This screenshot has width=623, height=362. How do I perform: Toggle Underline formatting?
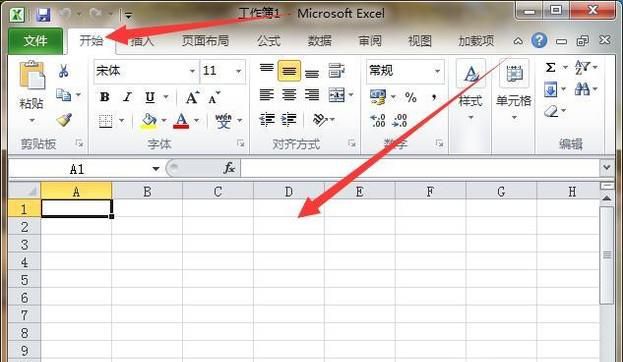click(150, 97)
